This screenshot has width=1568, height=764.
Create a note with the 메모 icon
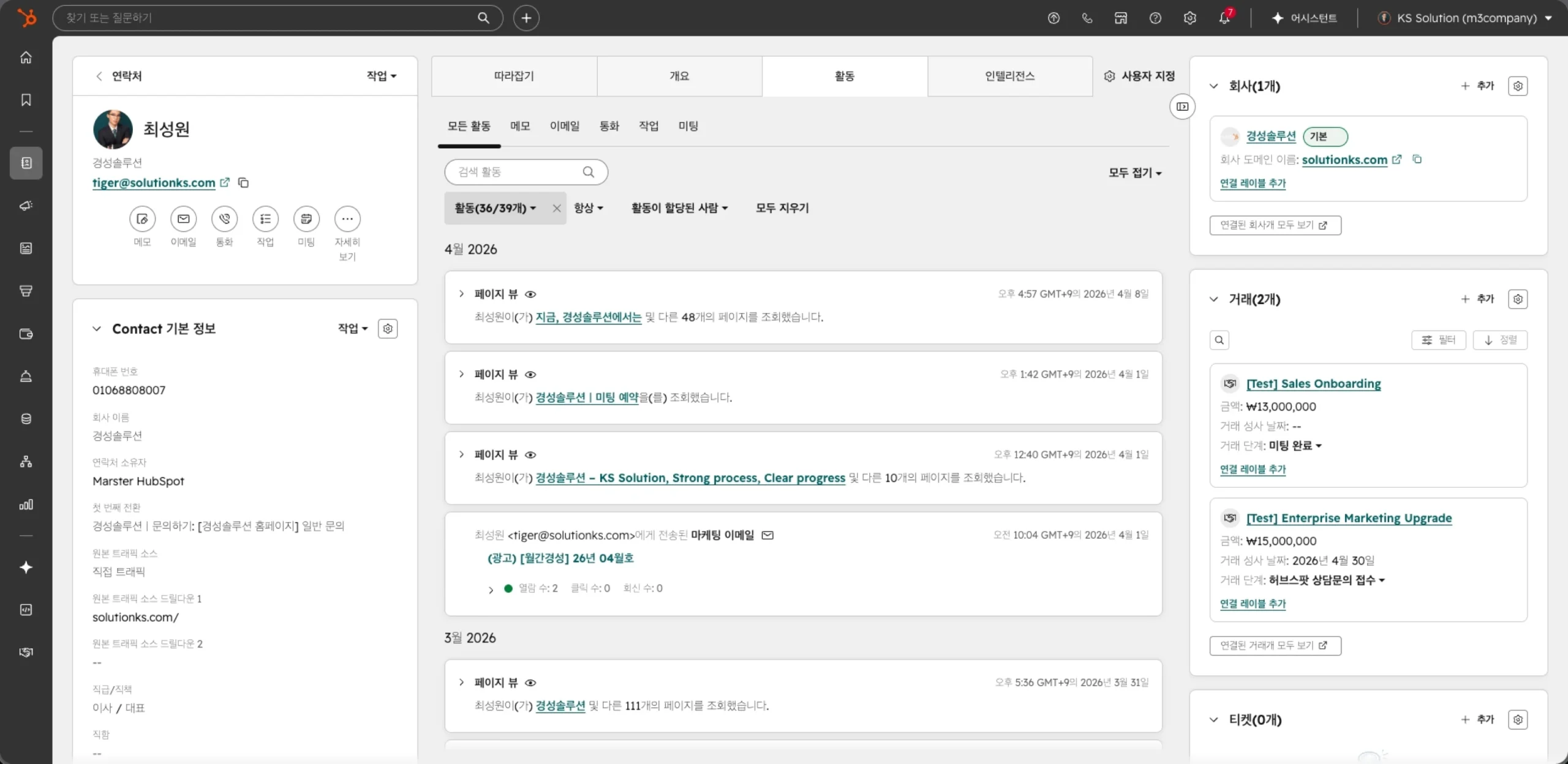tap(142, 219)
